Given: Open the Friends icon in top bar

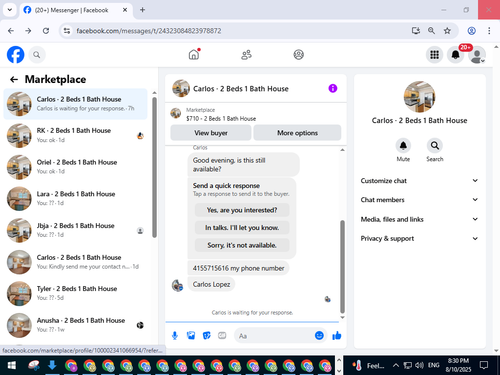Looking at the screenshot, I should tap(246, 55).
